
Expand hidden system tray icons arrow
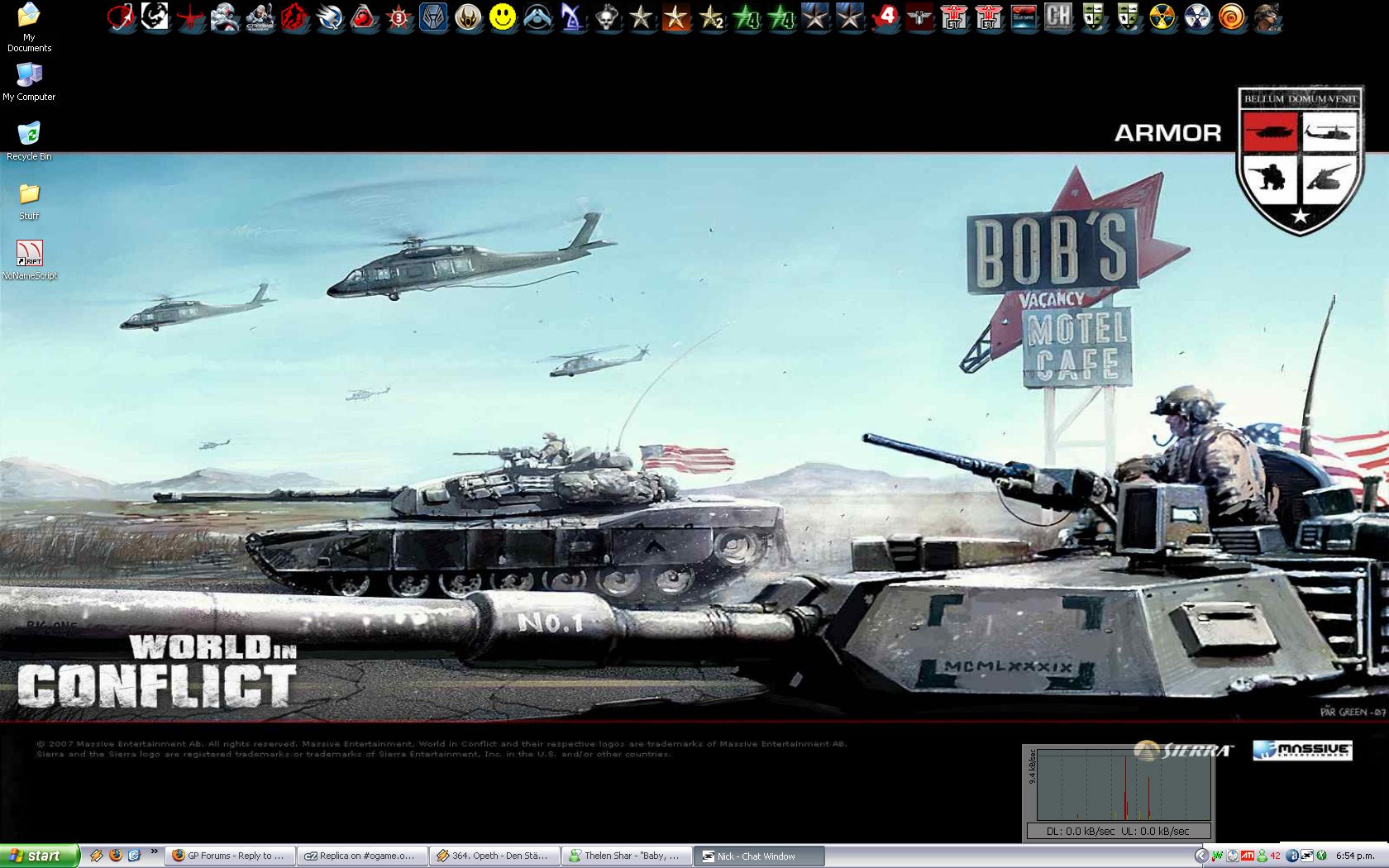tap(1201, 856)
